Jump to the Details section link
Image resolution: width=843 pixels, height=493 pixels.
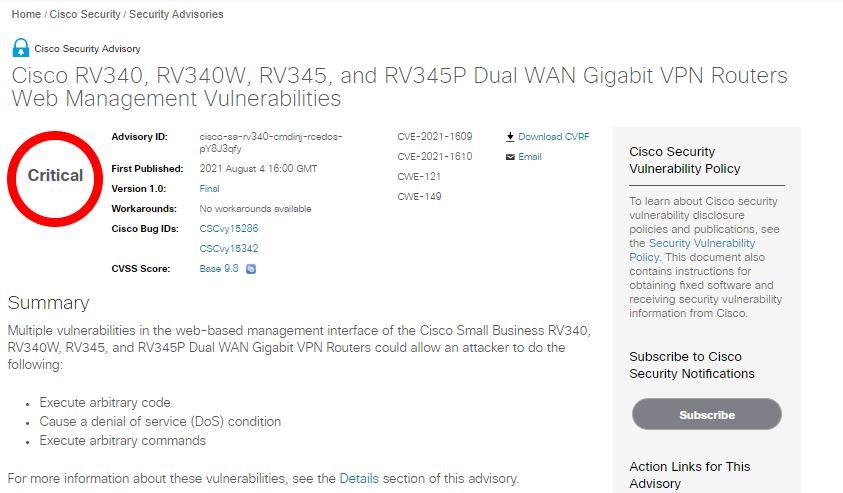[x=359, y=478]
